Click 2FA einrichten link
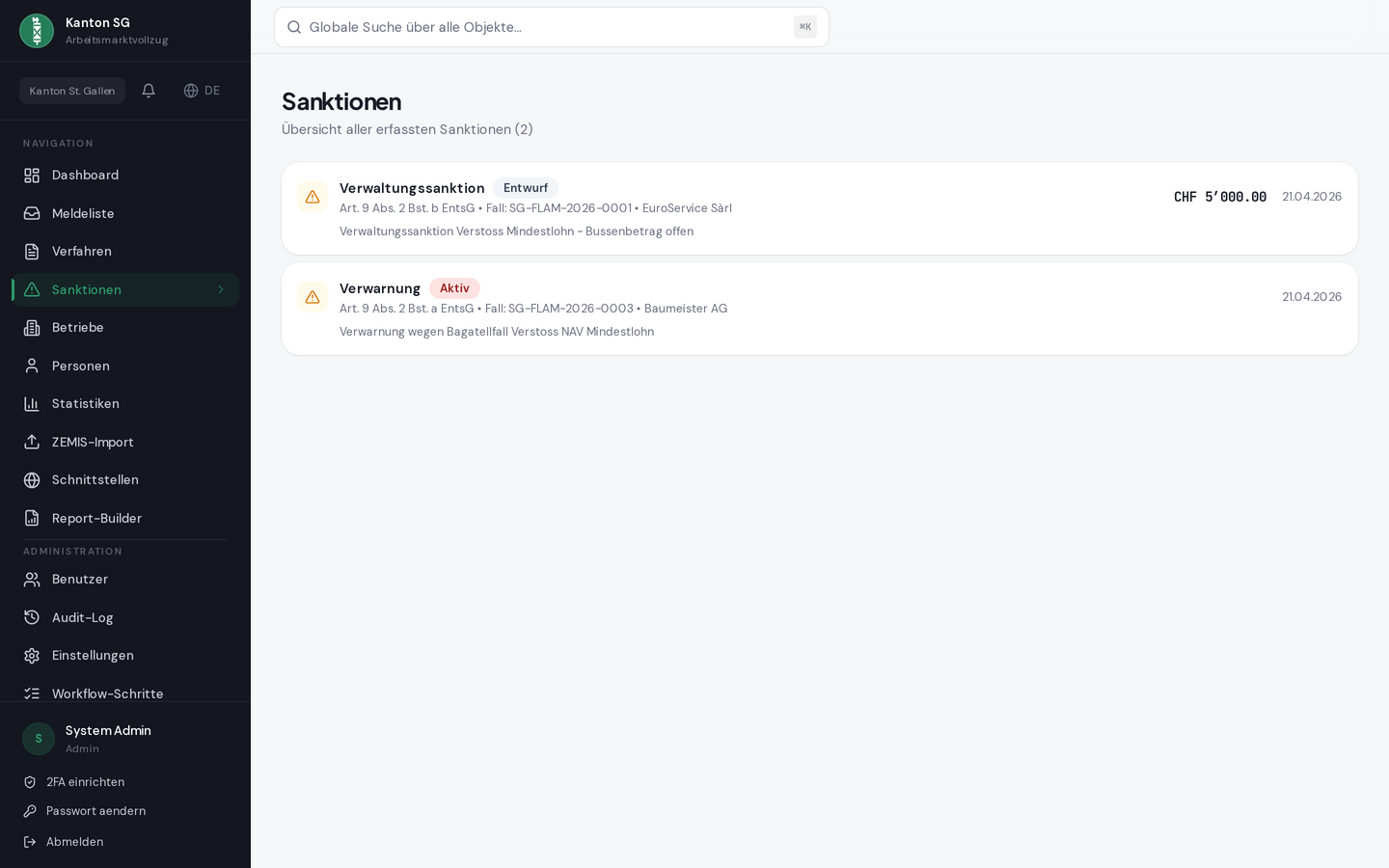 [x=85, y=782]
